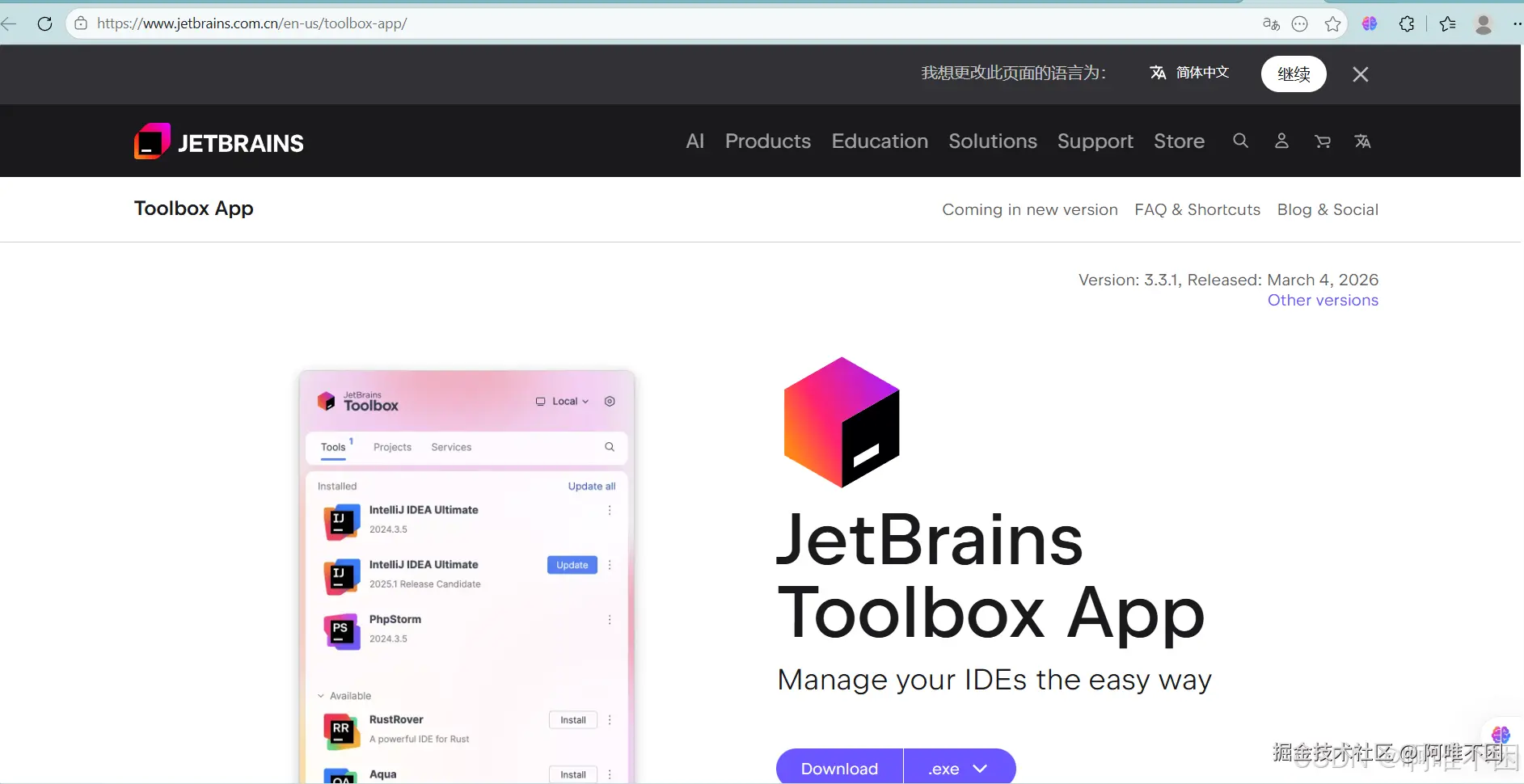
Task: Open the Solutions menu
Action: (x=993, y=141)
